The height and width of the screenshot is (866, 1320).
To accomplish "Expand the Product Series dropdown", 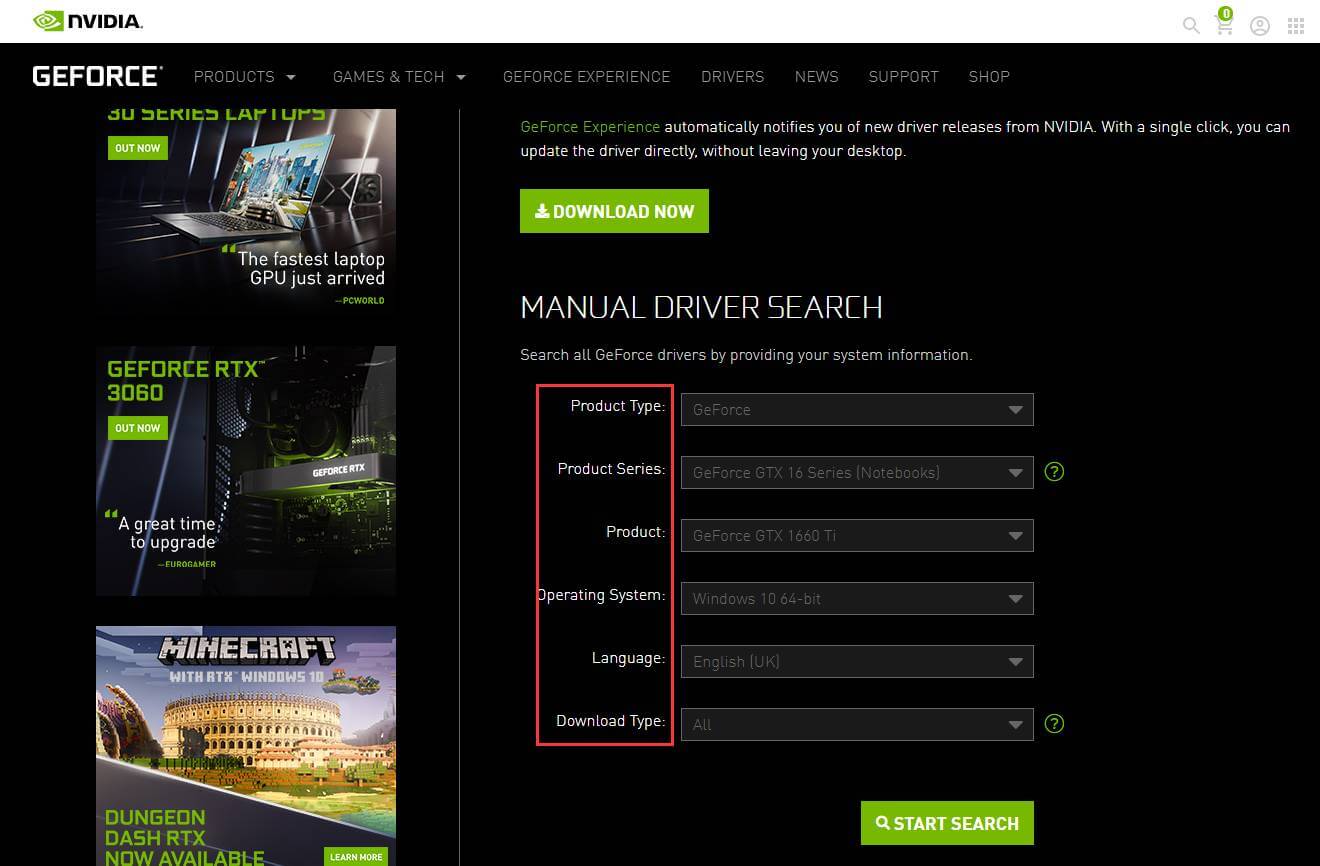I will 857,472.
